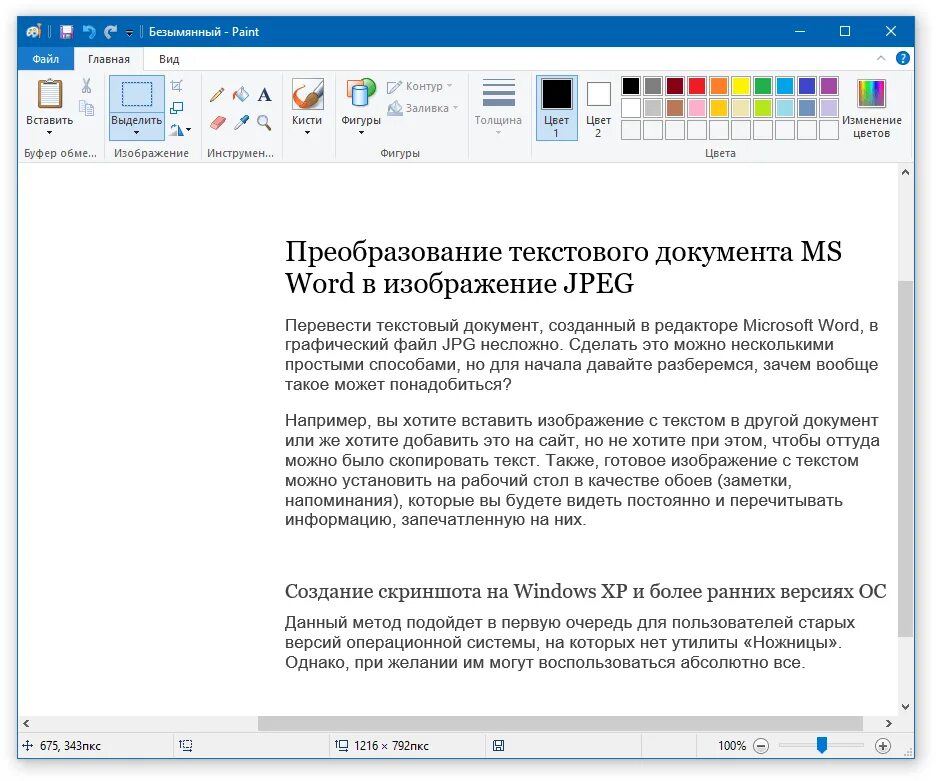Screen dimensions: 936x781
Task: Expand the Кисти dropdown arrow
Action: [307, 133]
